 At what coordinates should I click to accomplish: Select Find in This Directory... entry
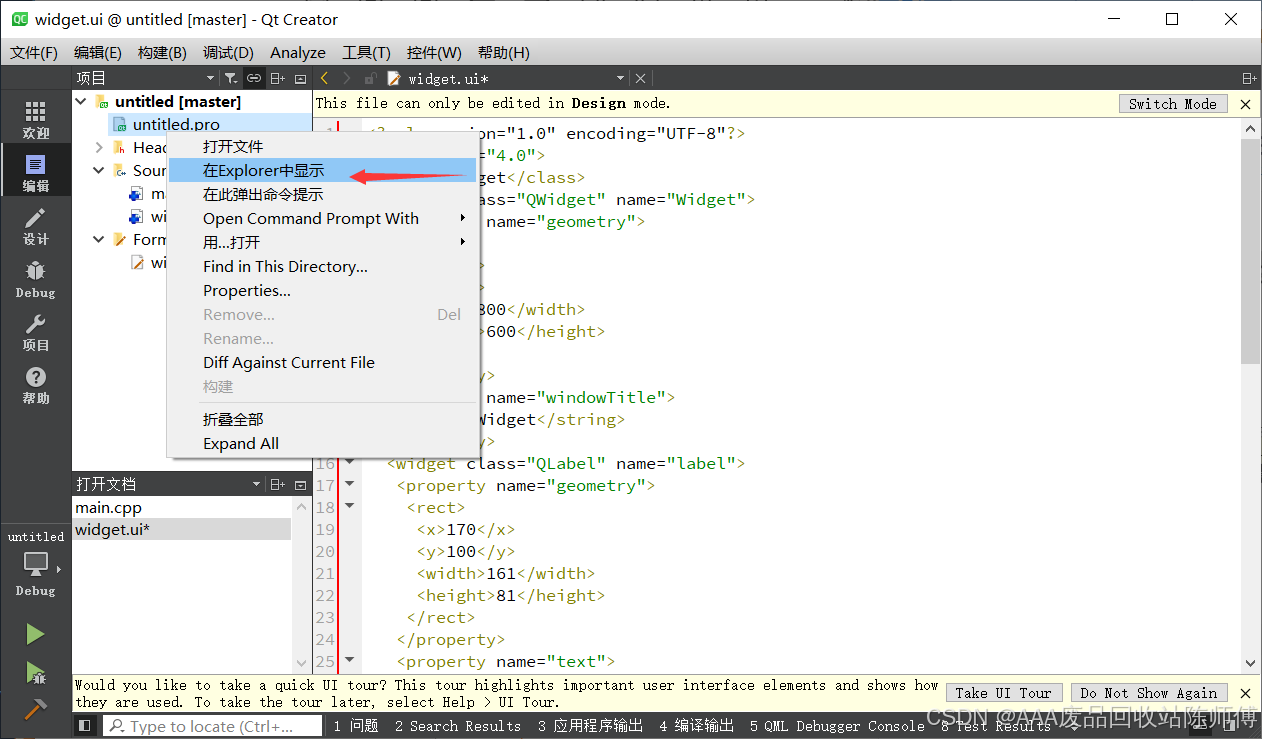pos(323,266)
